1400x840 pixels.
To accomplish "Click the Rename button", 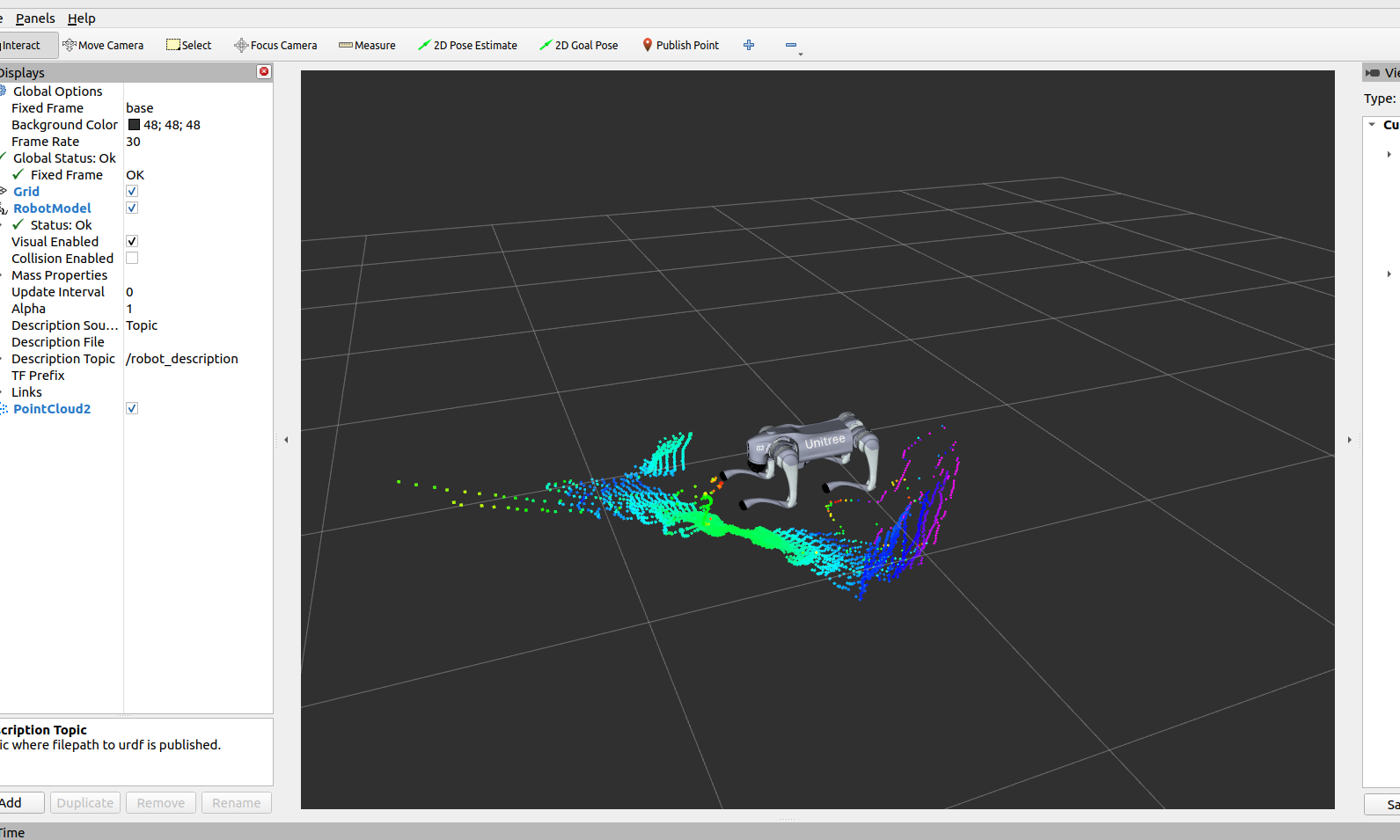I will (x=237, y=803).
